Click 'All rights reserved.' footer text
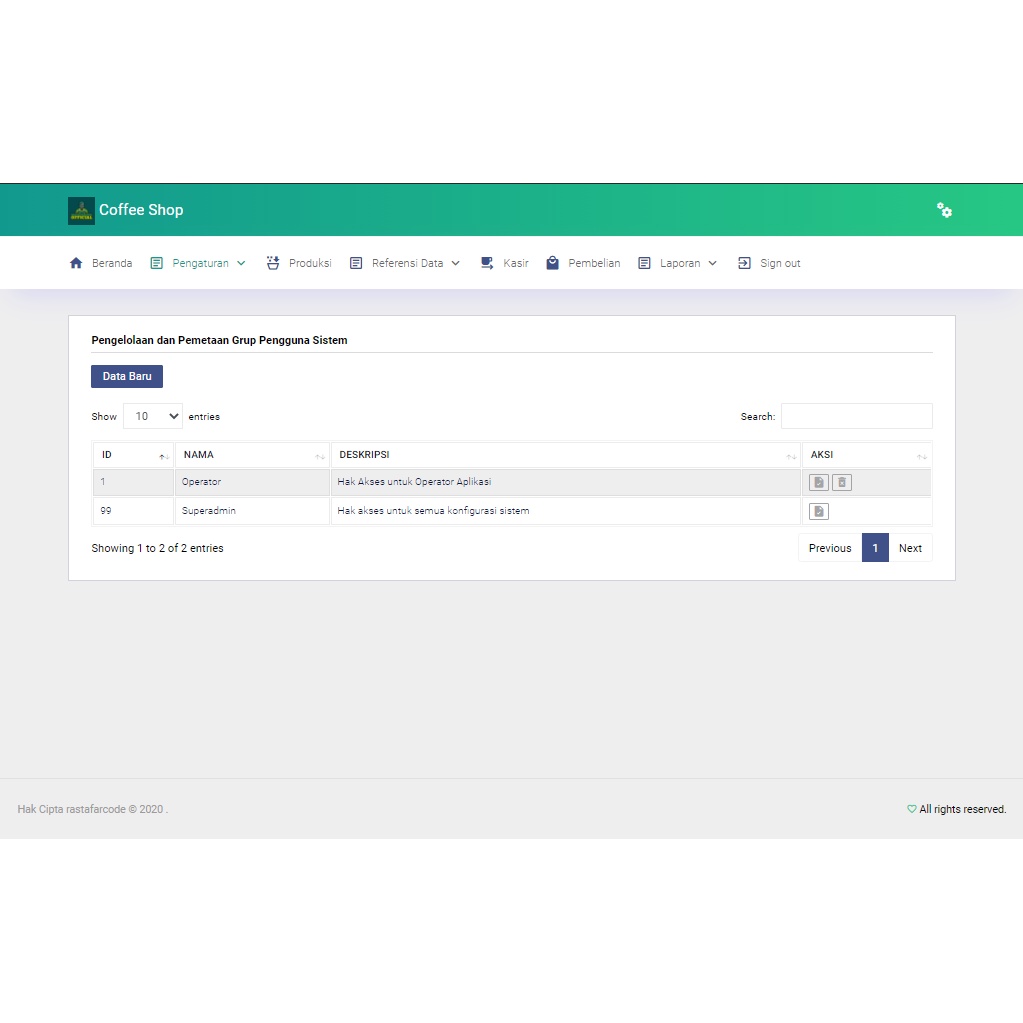 pyautogui.click(x=962, y=809)
